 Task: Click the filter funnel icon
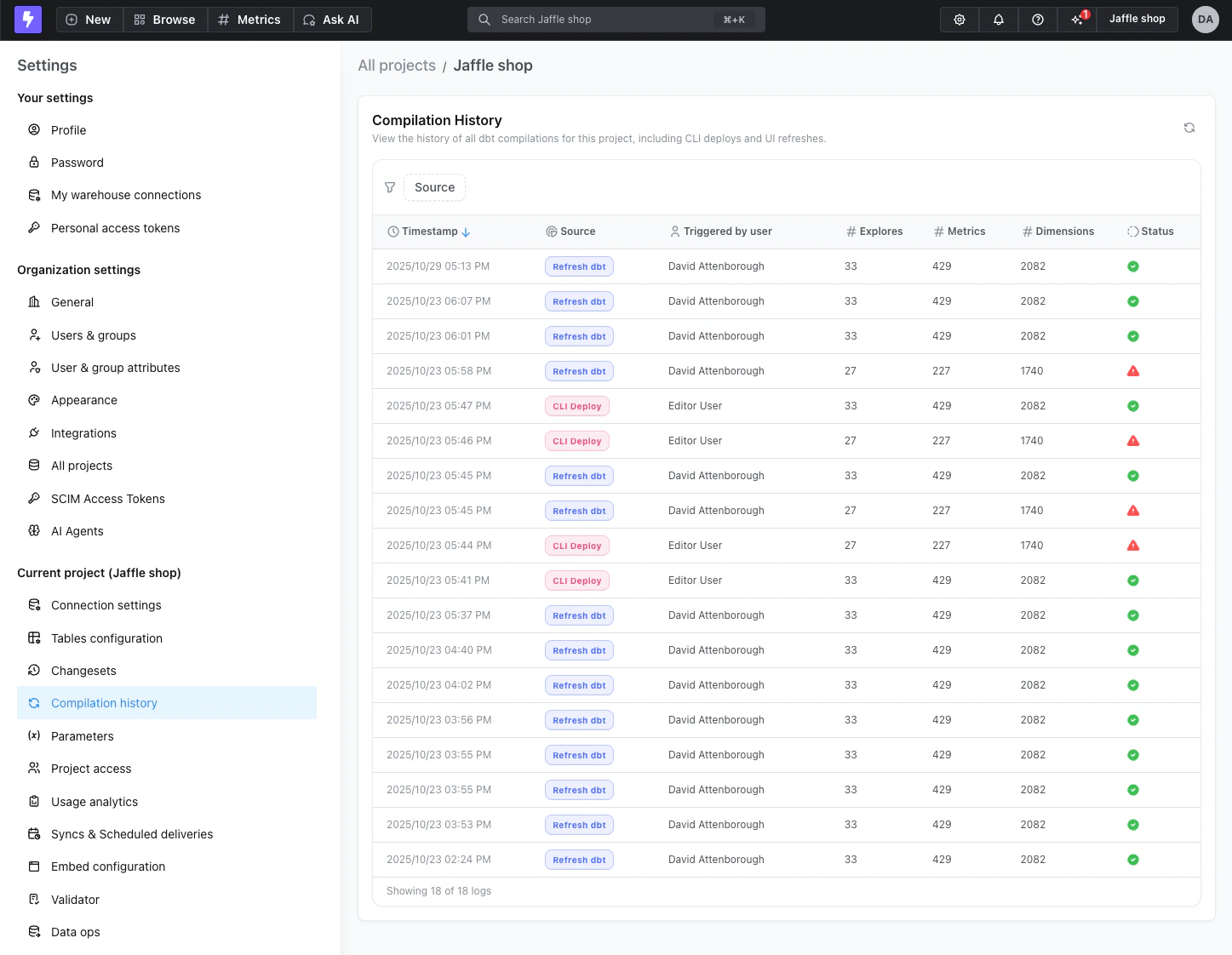click(x=390, y=187)
